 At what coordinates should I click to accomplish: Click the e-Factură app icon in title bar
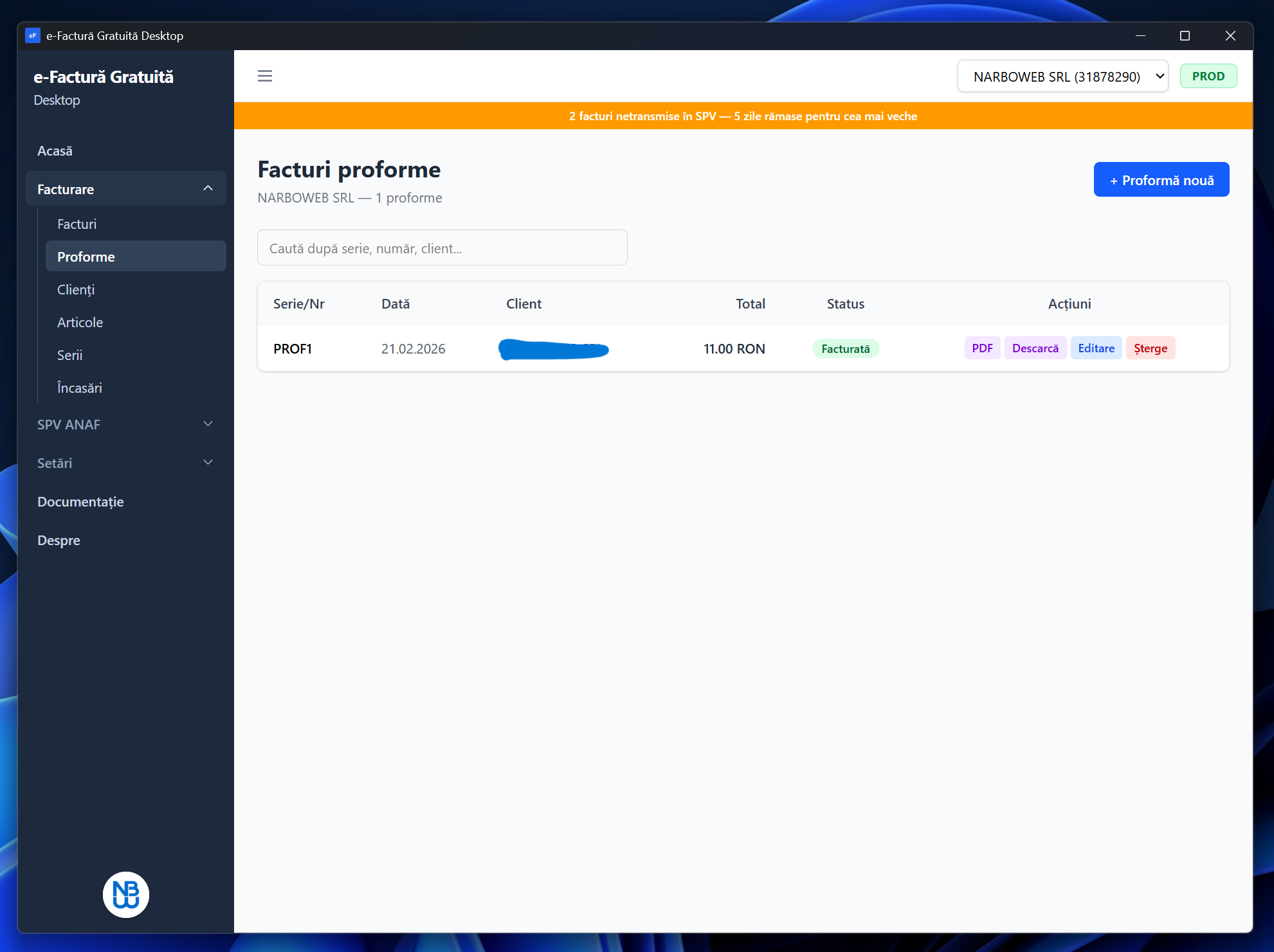pos(33,36)
